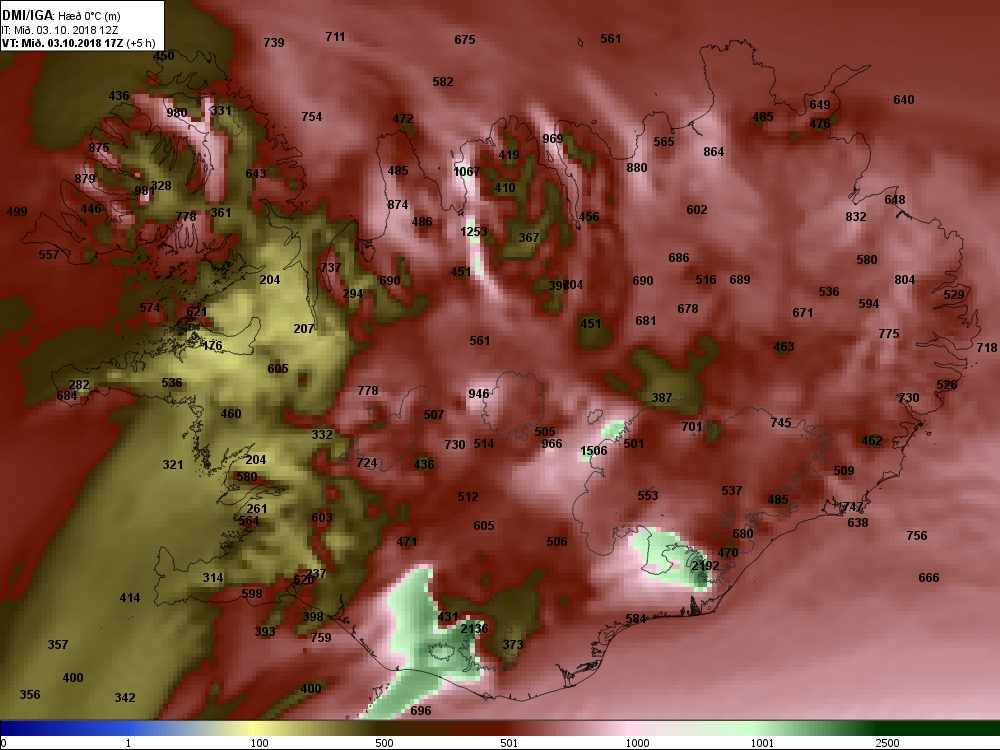The width and height of the screenshot is (1000, 750).
Task: Pick the 1253 height label
Action: [x=474, y=232]
